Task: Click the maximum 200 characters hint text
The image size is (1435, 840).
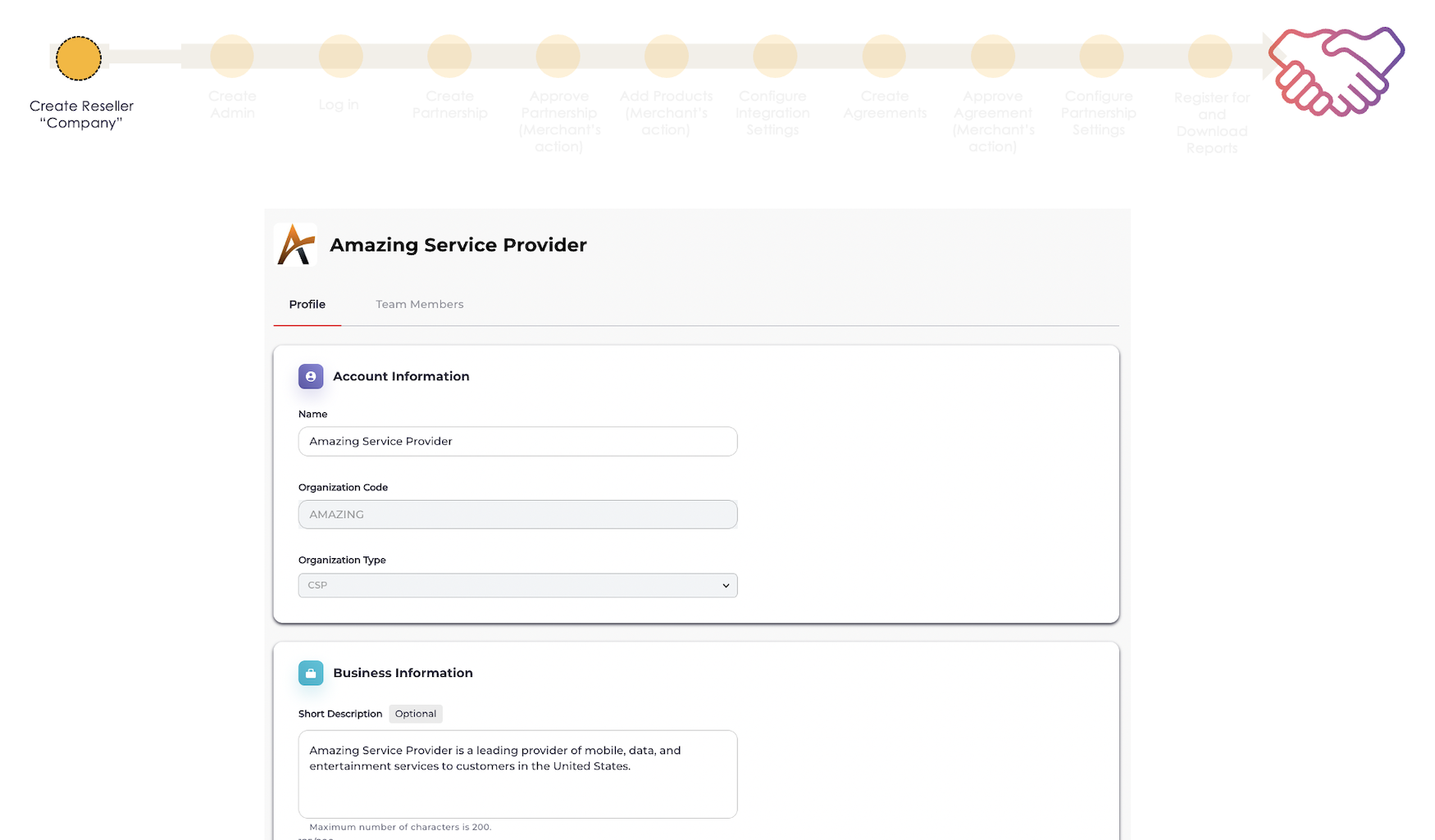Action: pos(400,827)
